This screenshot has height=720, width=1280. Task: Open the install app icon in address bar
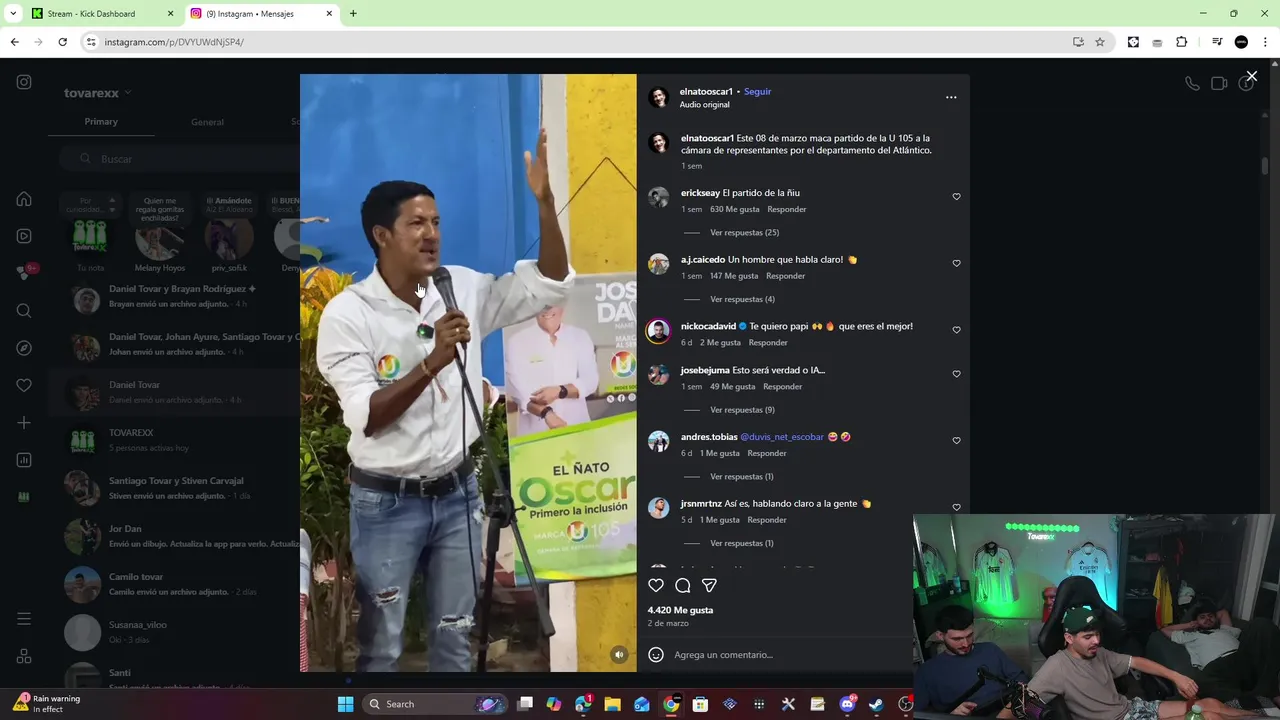1078,42
